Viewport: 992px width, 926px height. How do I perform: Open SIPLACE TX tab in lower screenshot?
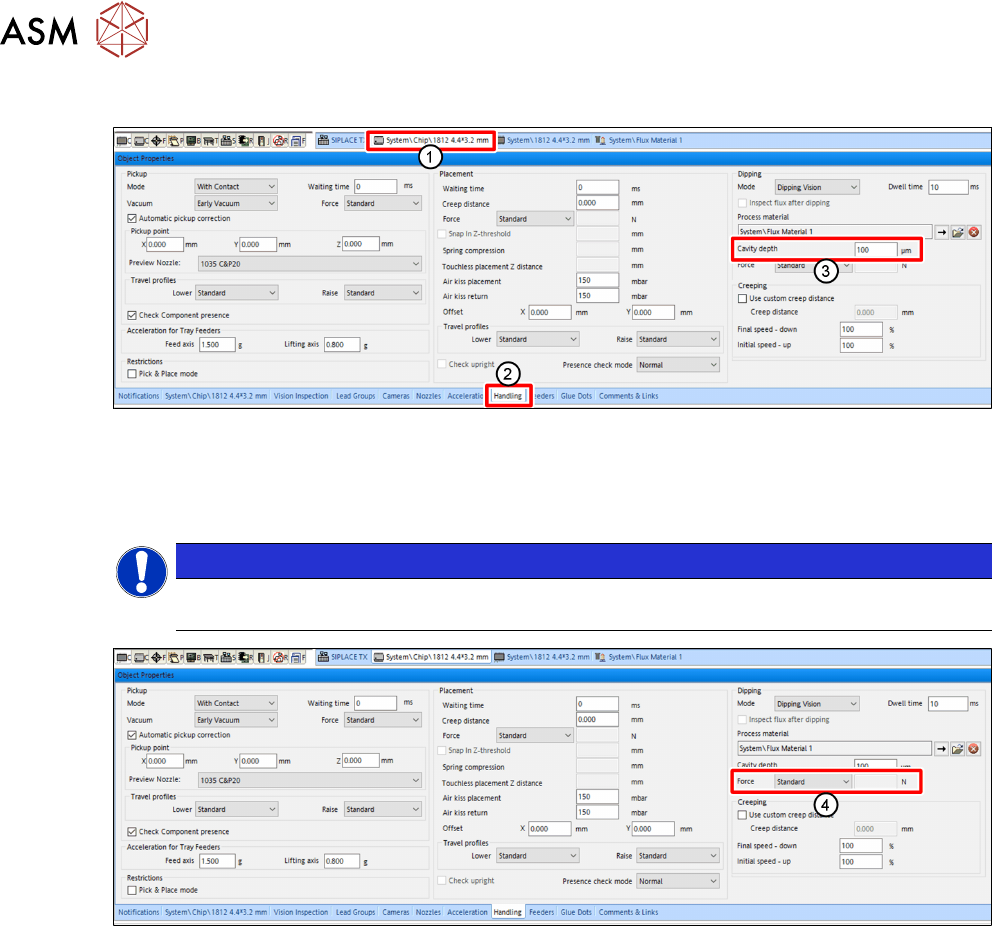[343, 657]
